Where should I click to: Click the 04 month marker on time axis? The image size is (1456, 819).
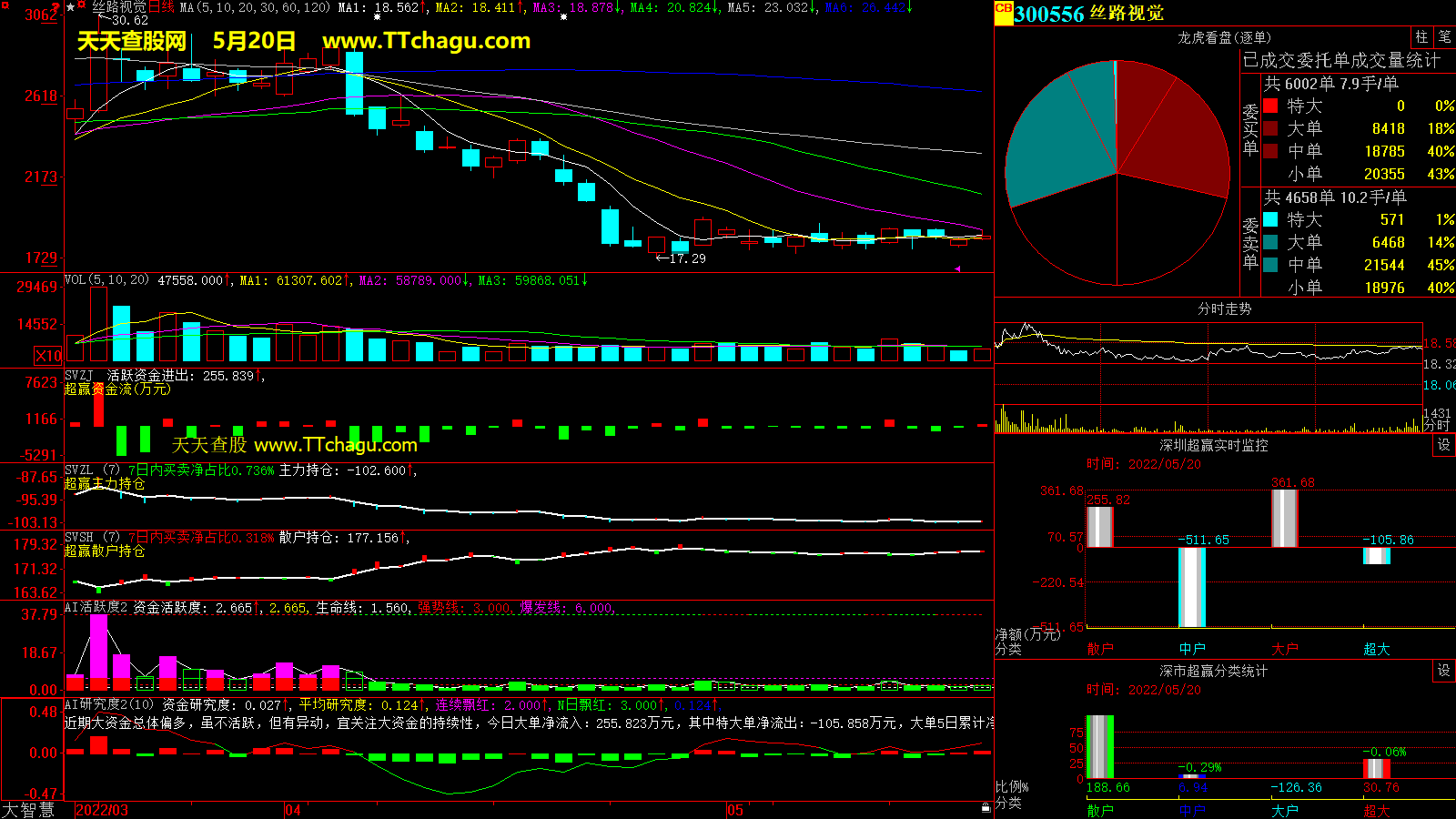(x=293, y=810)
